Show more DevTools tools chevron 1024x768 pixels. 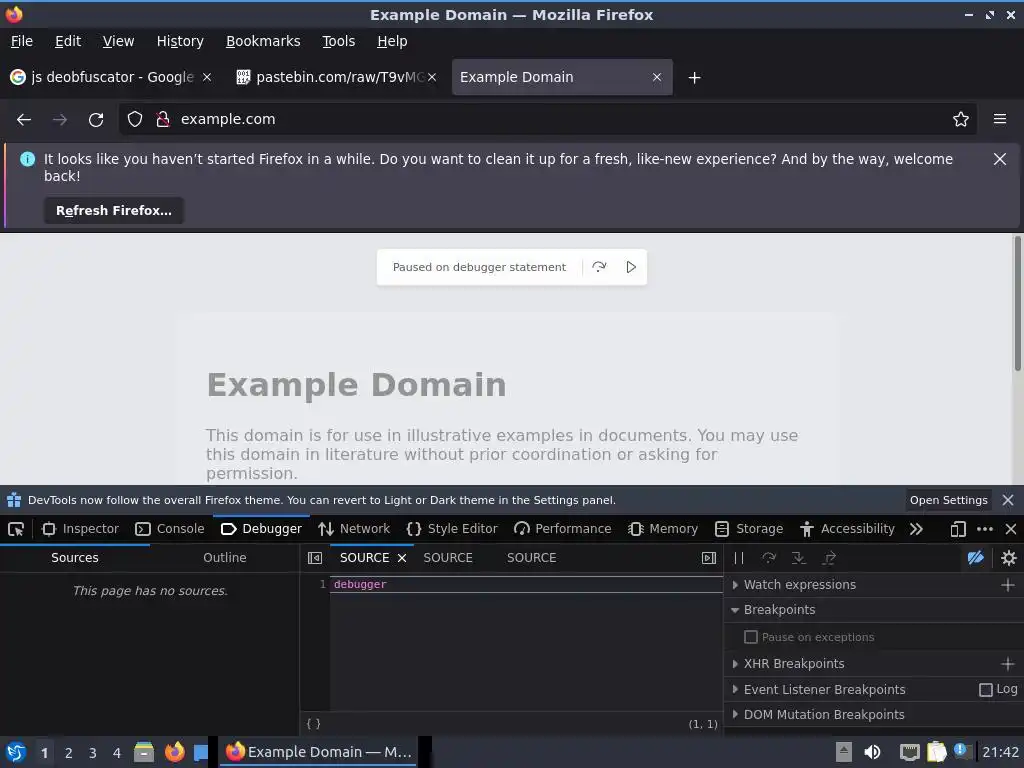click(916, 529)
